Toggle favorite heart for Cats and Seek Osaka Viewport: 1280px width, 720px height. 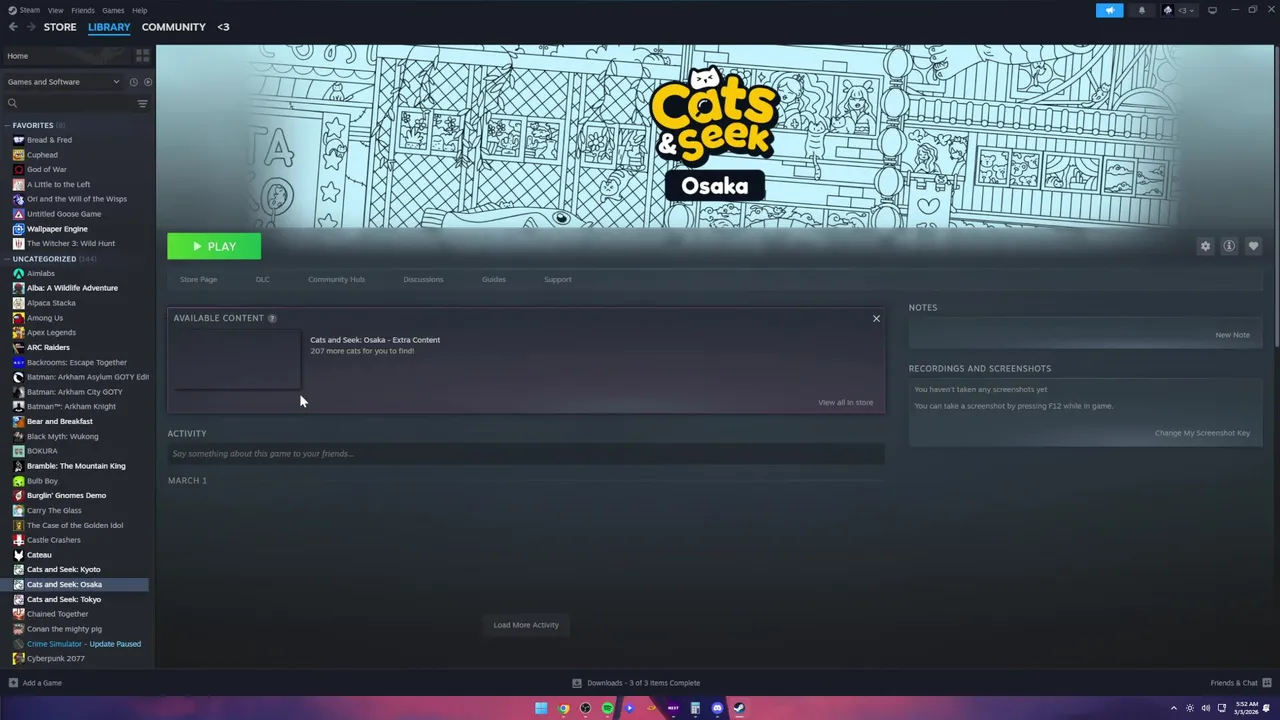pos(1253,246)
